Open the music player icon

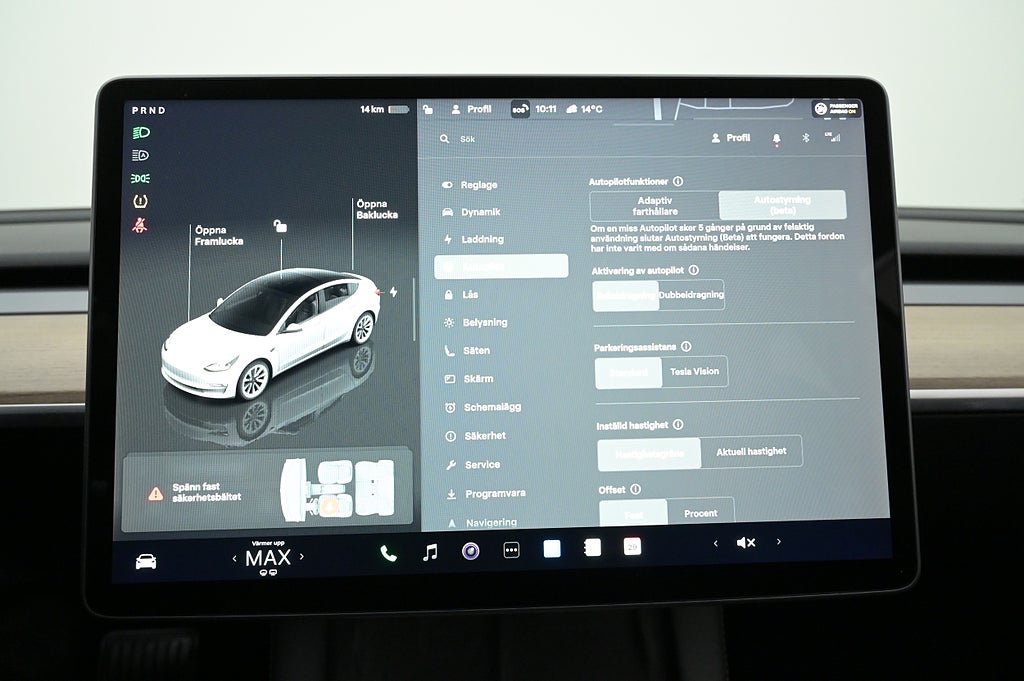(430, 552)
